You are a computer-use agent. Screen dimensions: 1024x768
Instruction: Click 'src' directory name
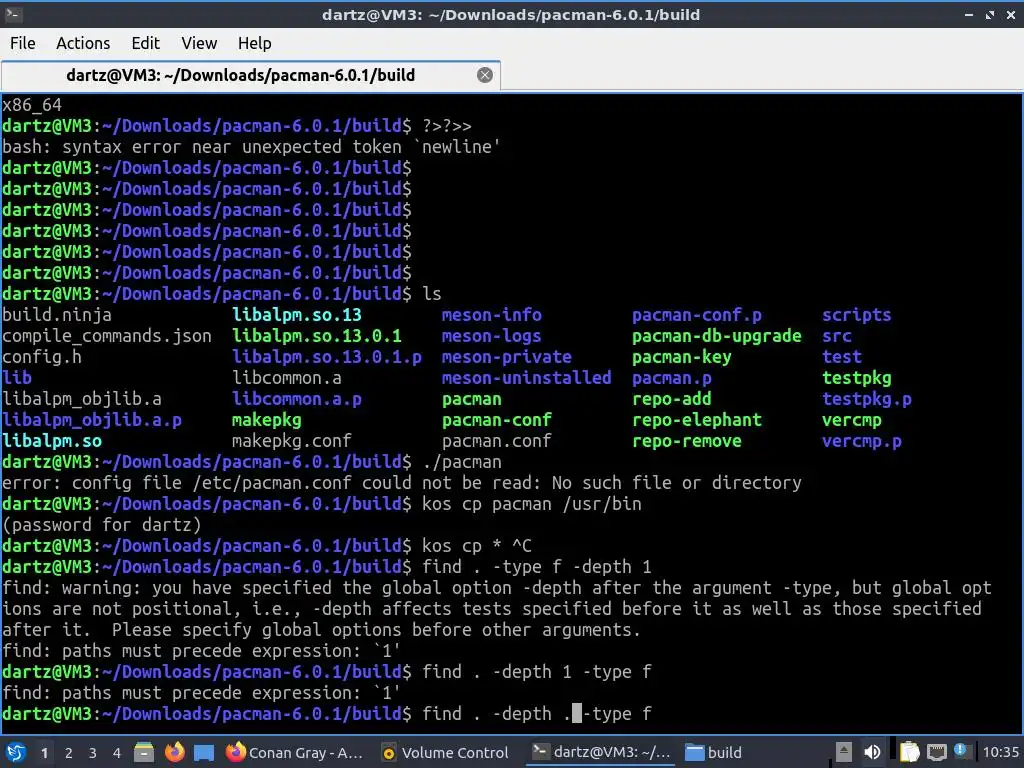(x=837, y=336)
